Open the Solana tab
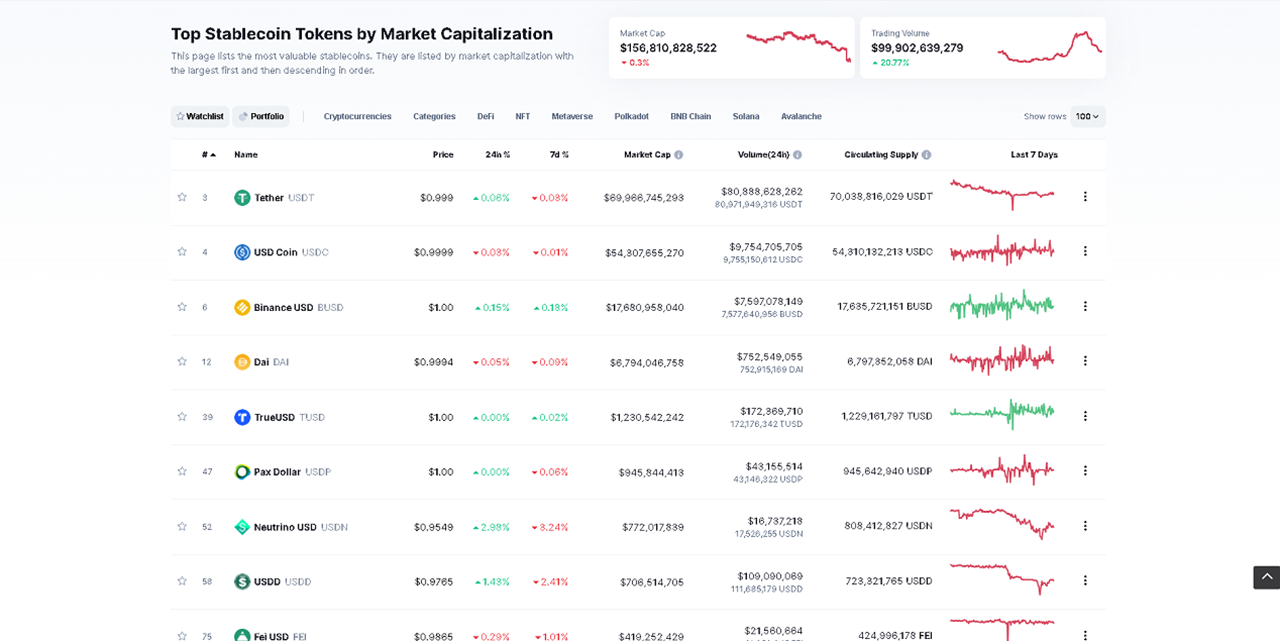1280x641 pixels. tap(746, 117)
